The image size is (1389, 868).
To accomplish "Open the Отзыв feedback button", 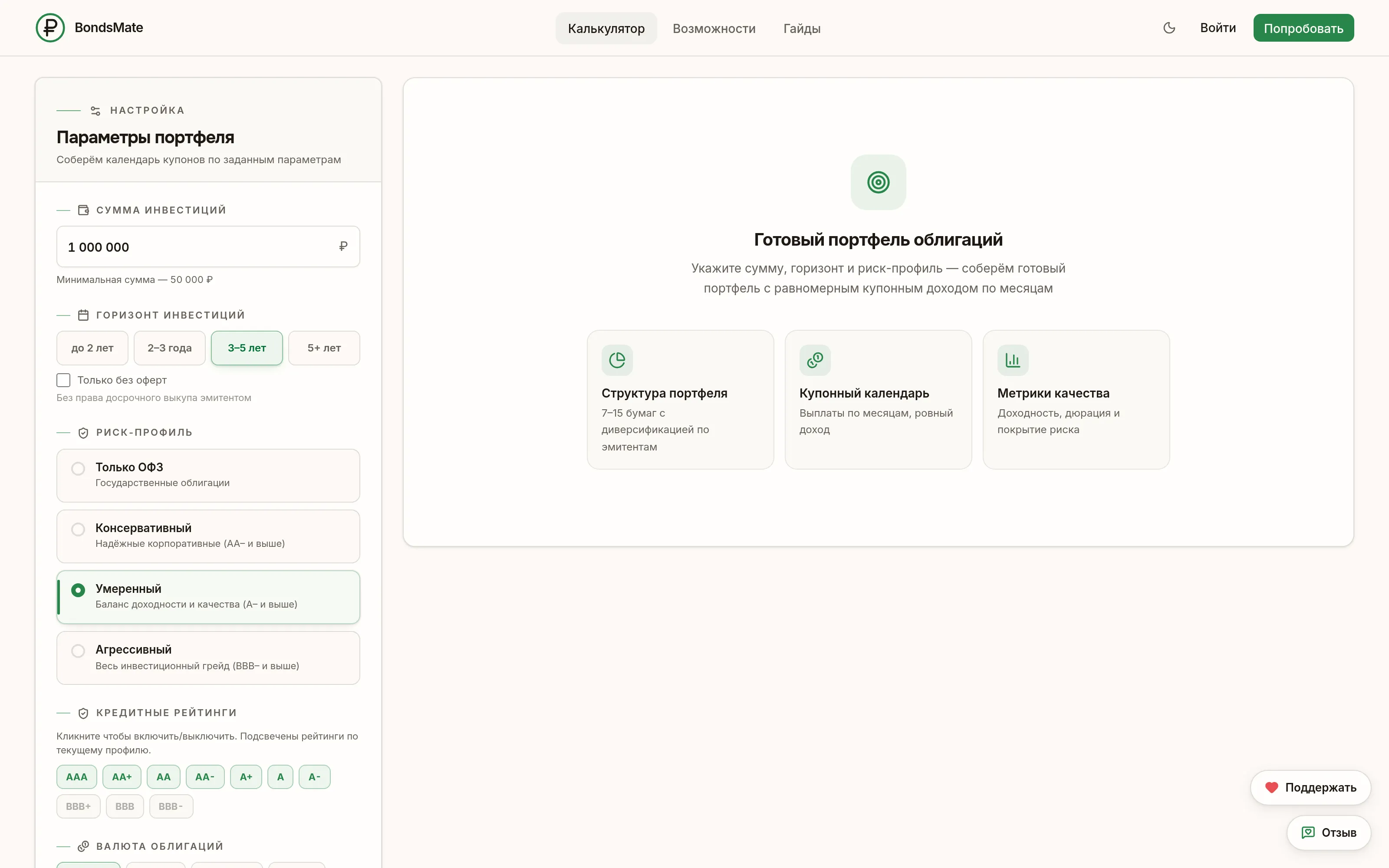I will (1329, 832).
